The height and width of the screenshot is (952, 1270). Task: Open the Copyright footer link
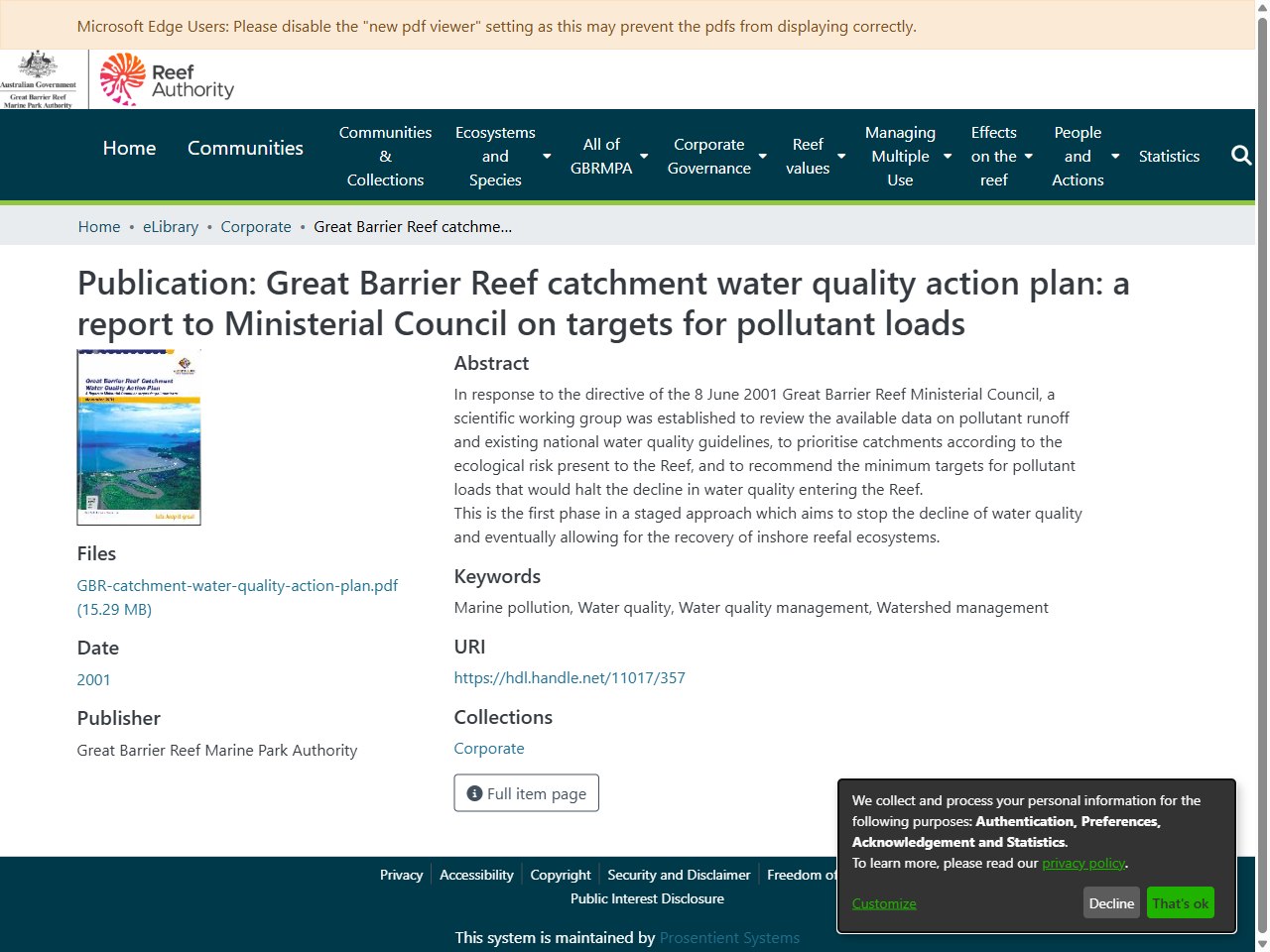click(561, 875)
